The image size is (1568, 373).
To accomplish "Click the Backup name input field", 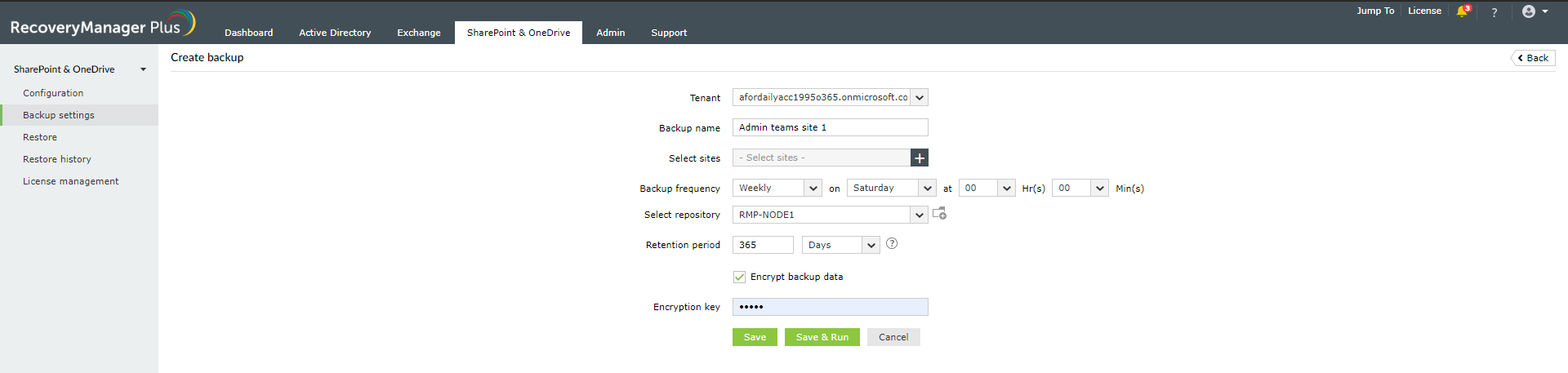I will [830, 127].
